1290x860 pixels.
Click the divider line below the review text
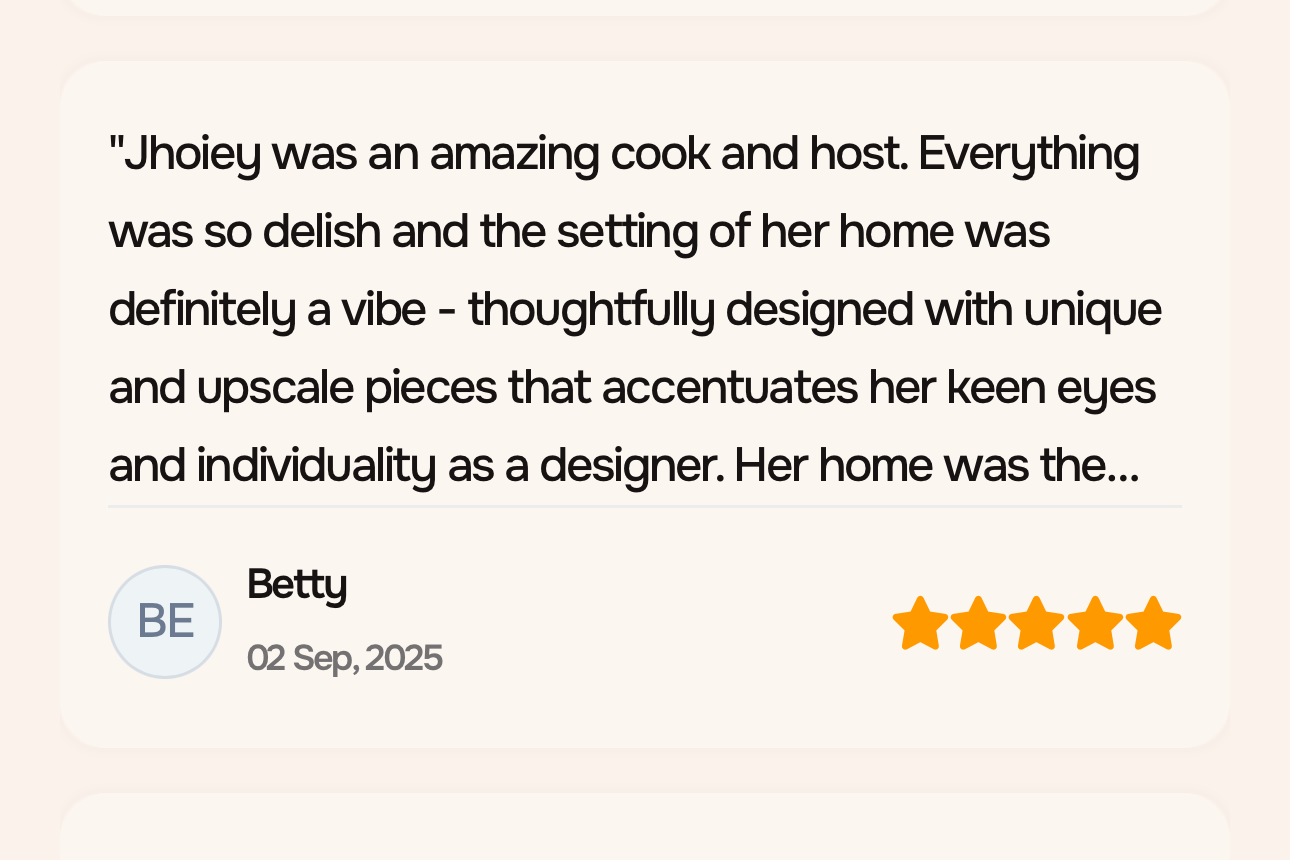click(644, 507)
